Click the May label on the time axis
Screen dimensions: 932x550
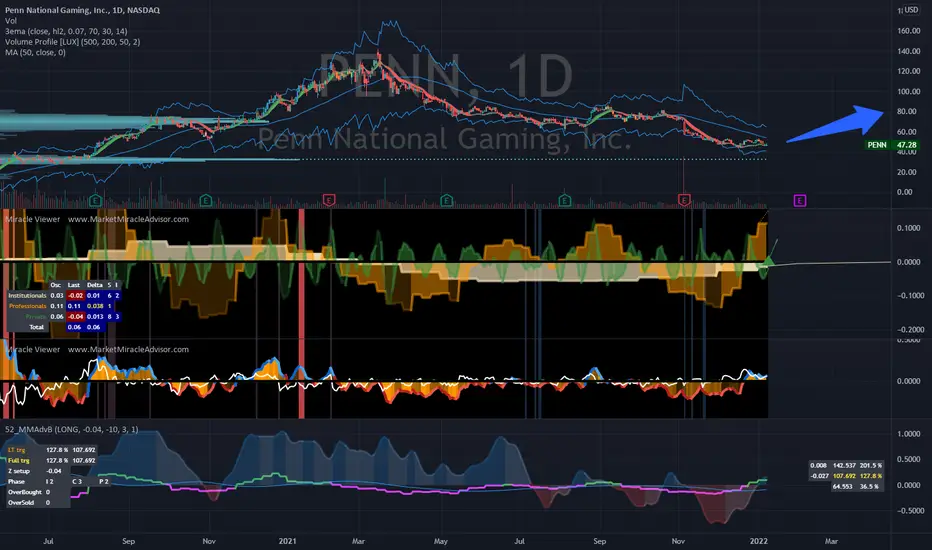[440, 541]
